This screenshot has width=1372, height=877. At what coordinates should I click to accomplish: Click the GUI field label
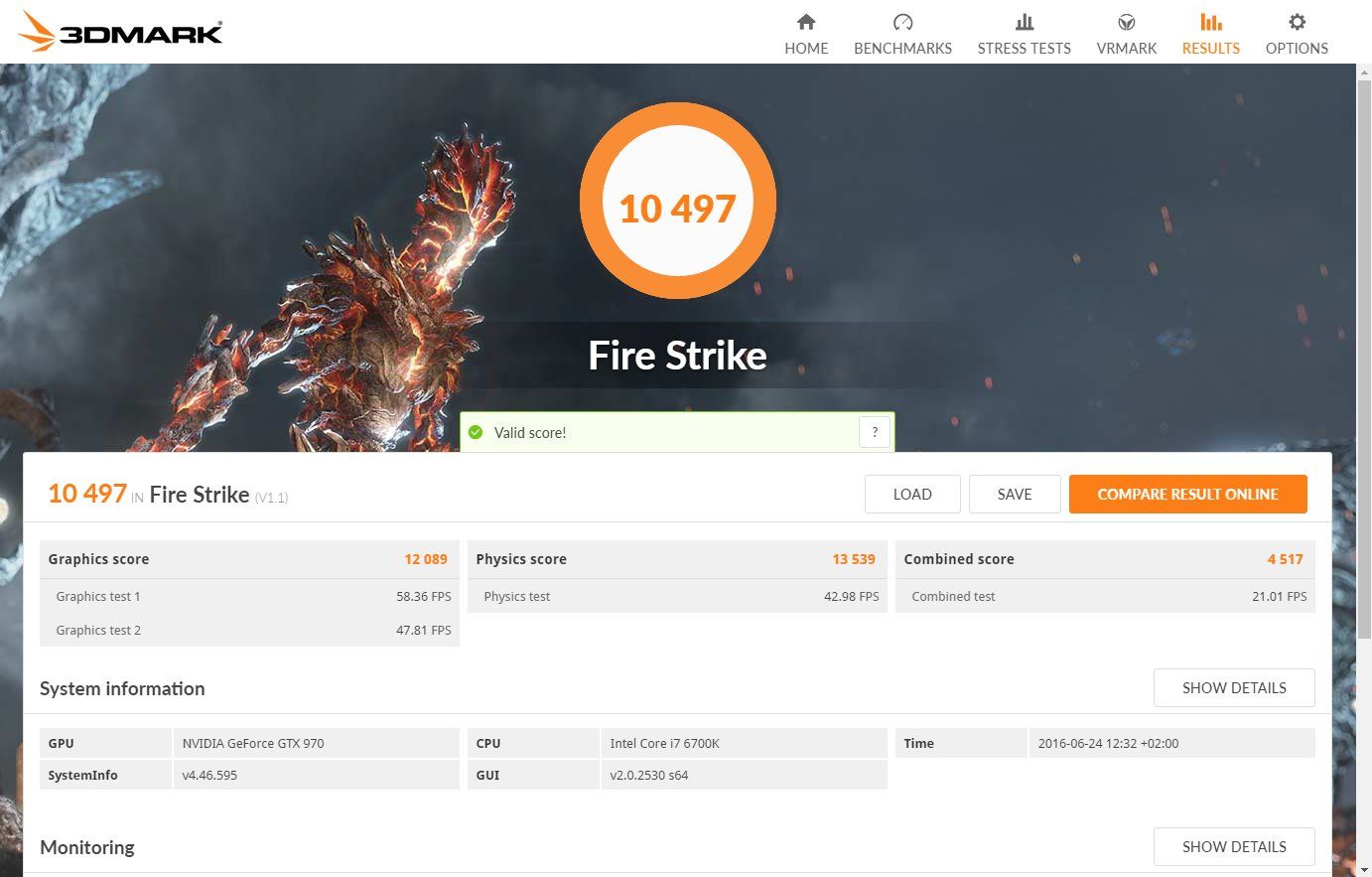pos(487,775)
